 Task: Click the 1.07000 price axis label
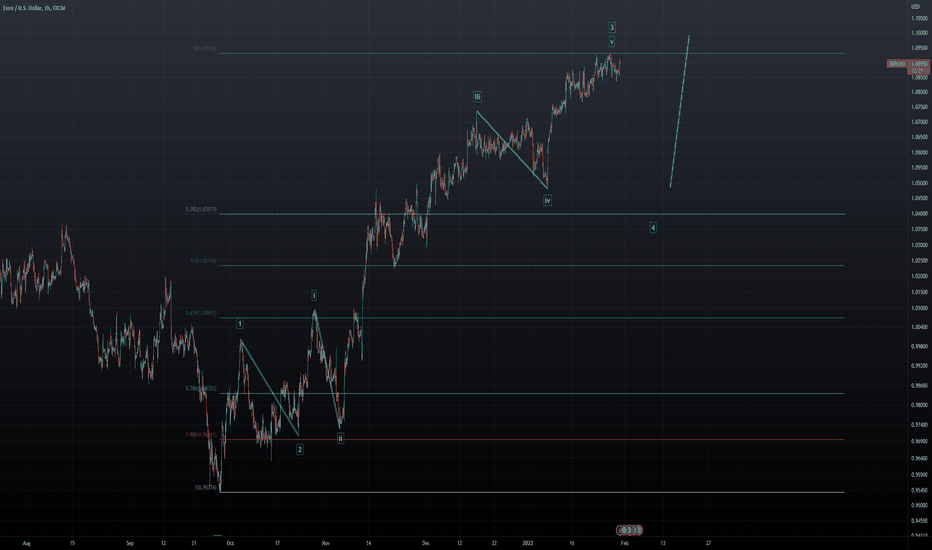(920, 122)
